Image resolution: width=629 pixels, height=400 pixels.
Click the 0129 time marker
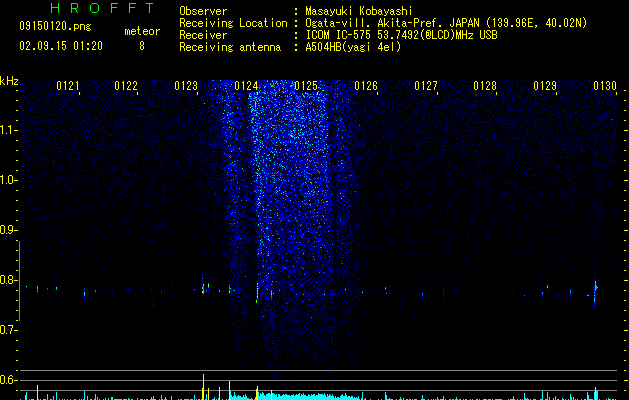[545, 86]
